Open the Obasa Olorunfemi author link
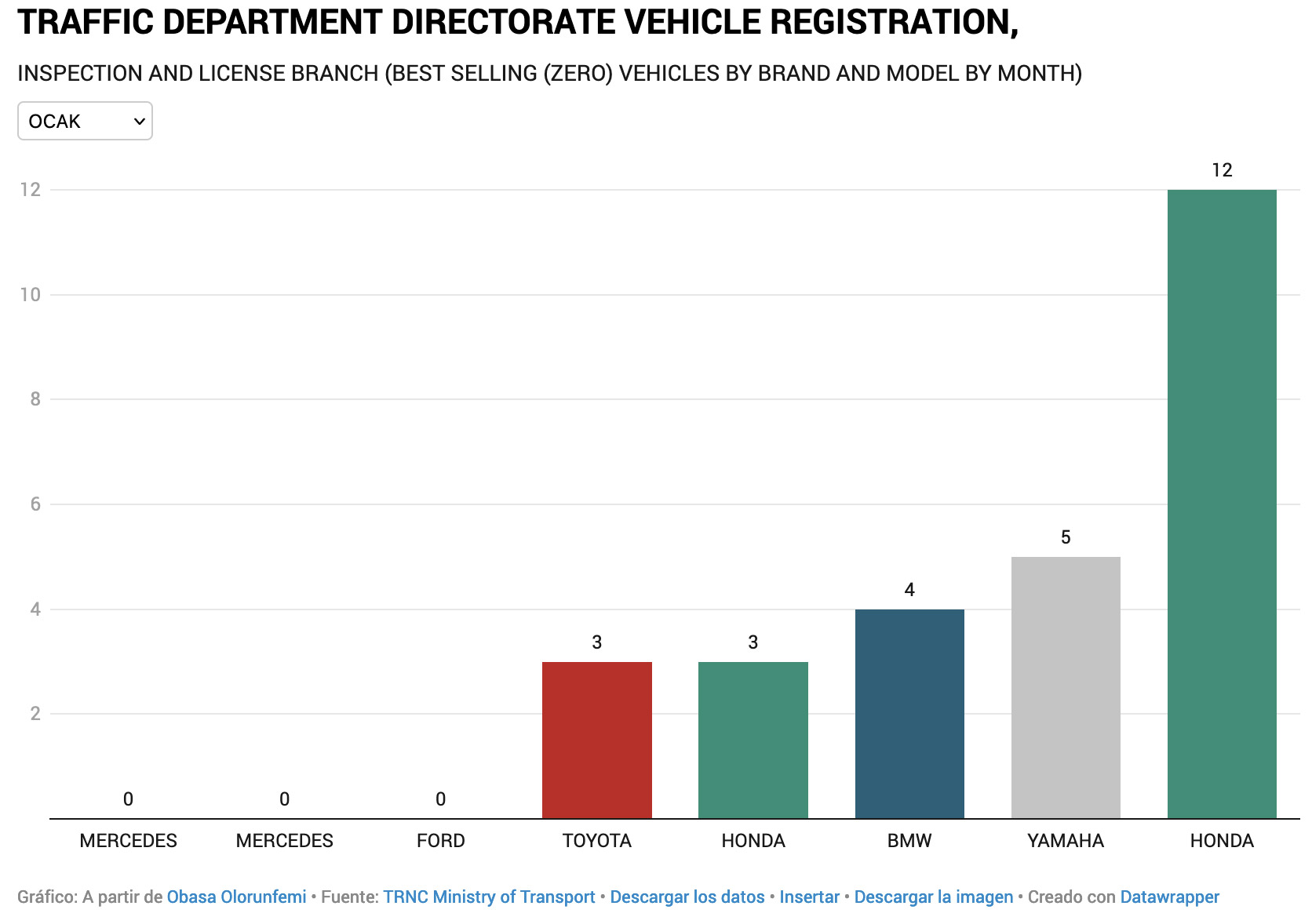1312x924 pixels. click(x=236, y=897)
